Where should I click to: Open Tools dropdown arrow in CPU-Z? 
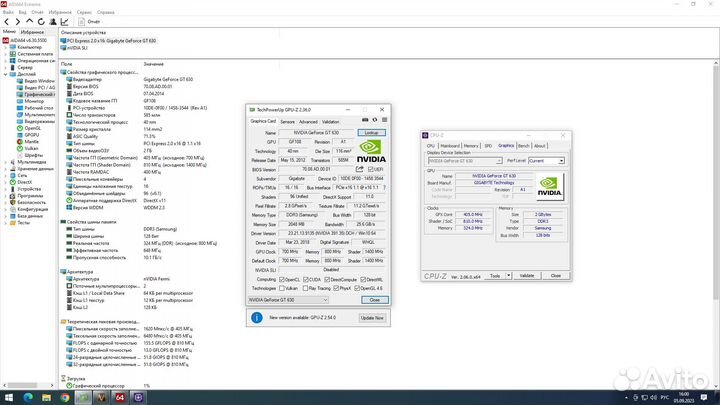(x=509, y=276)
